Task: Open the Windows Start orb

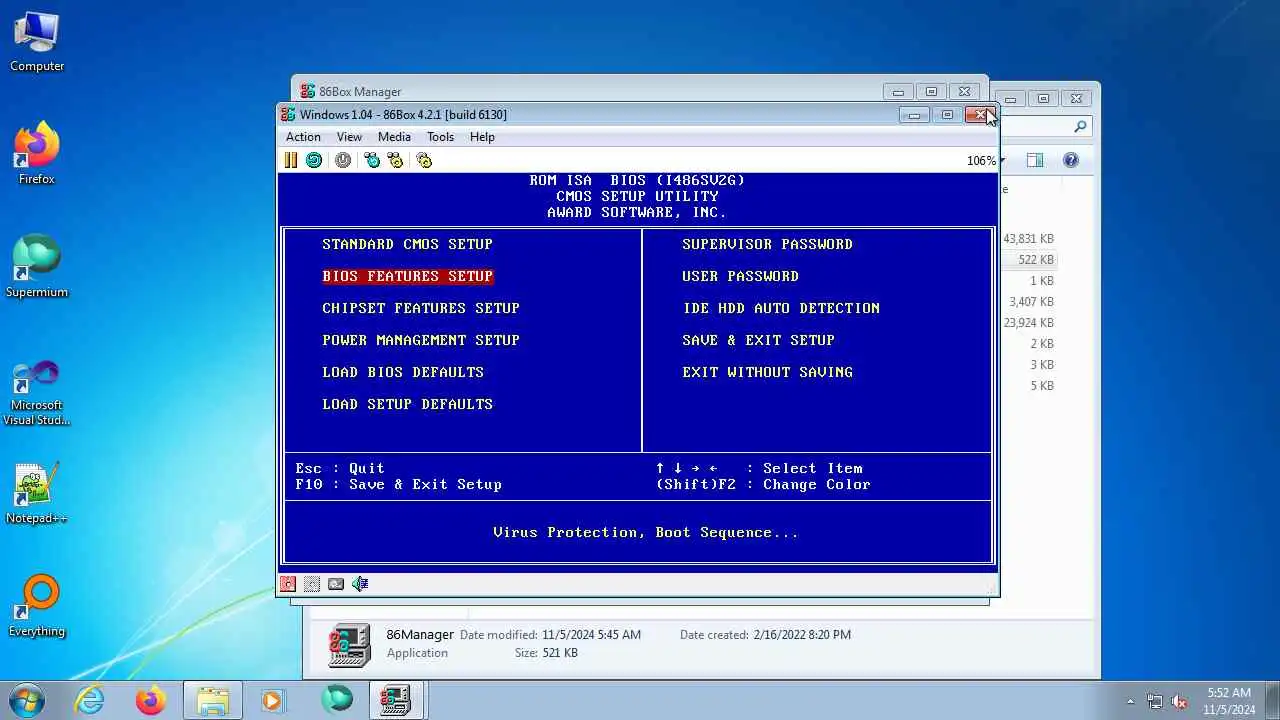Action: tap(26, 700)
